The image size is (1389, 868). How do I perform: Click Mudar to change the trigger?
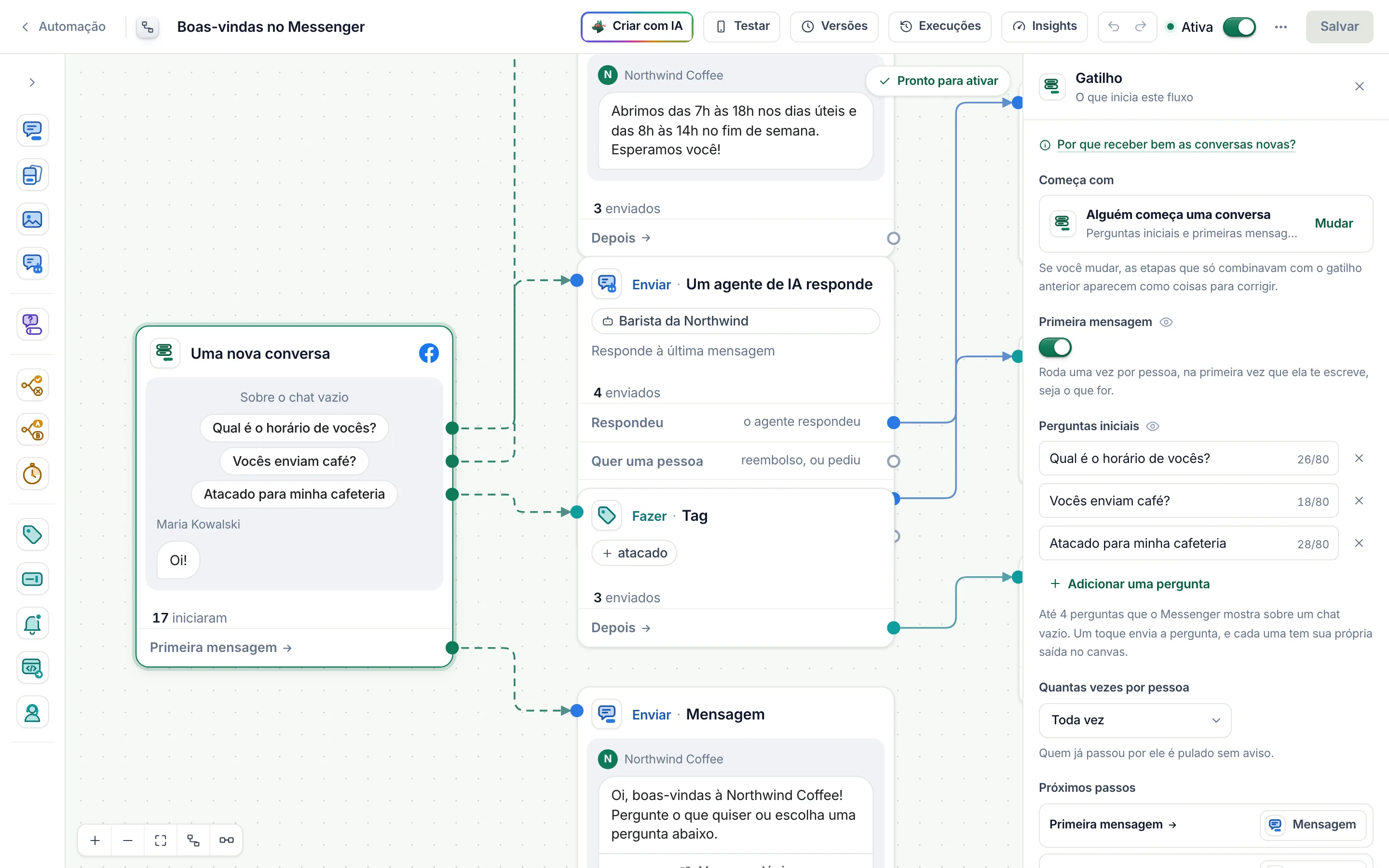click(x=1334, y=223)
